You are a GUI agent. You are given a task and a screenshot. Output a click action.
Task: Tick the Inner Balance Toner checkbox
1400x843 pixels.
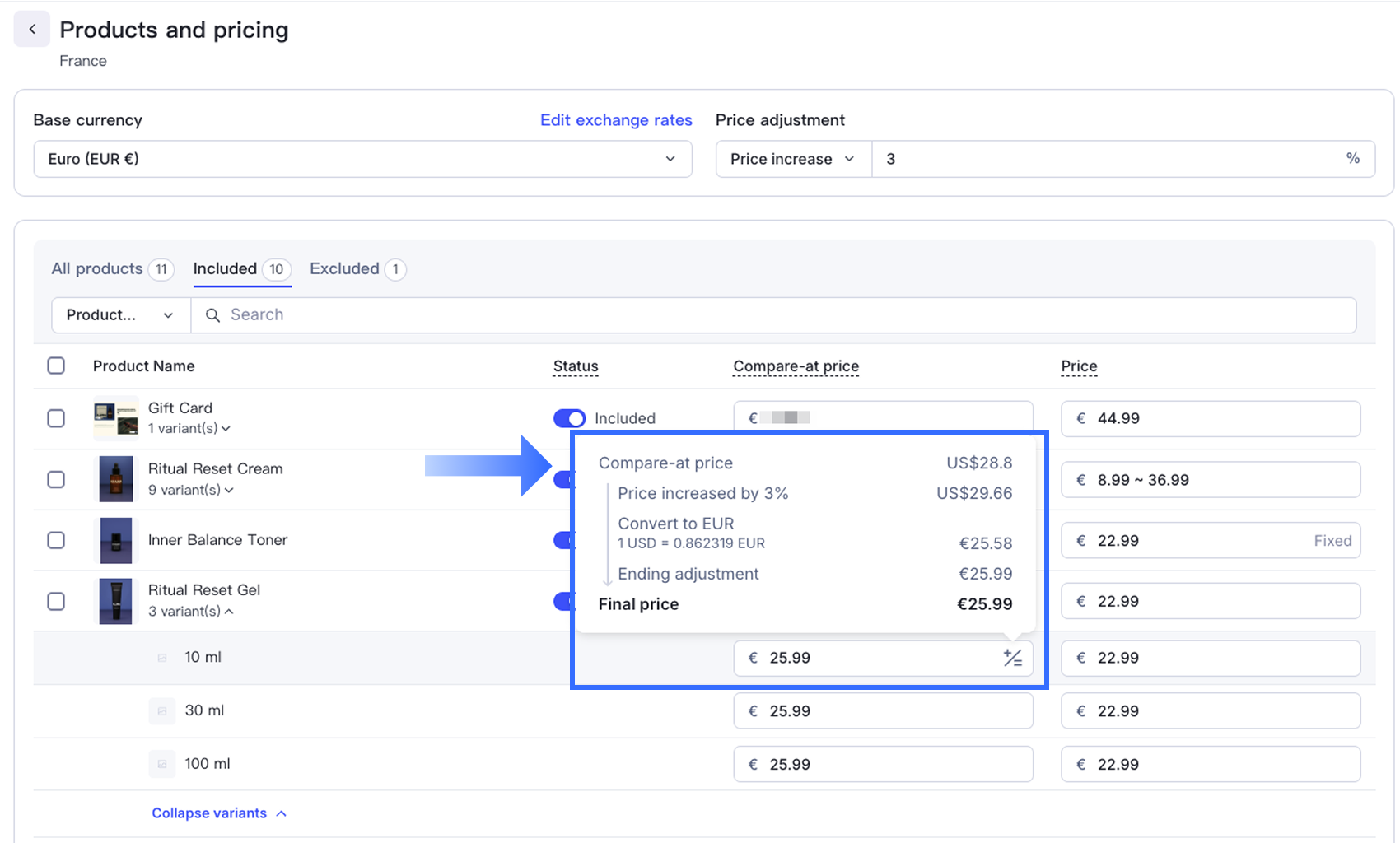[x=56, y=540]
